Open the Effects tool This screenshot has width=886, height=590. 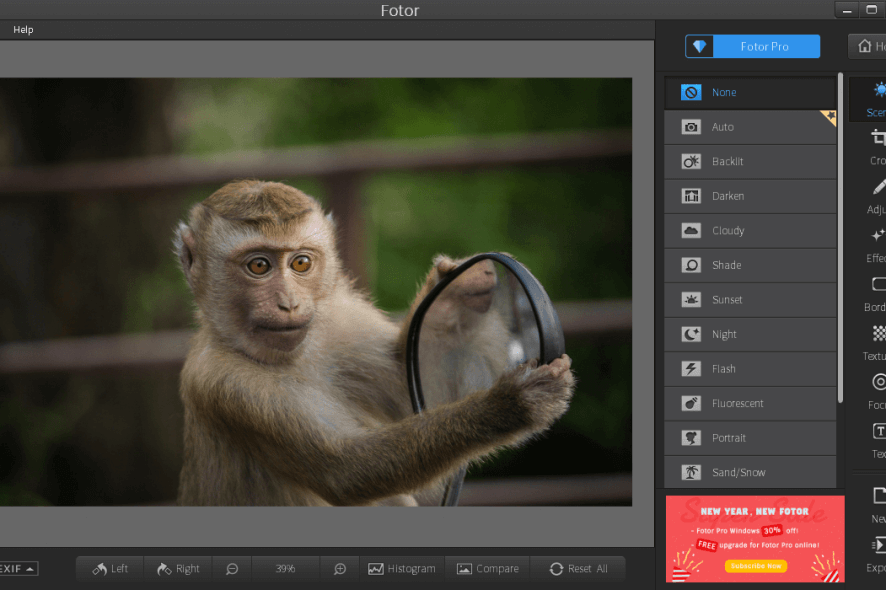tap(877, 245)
